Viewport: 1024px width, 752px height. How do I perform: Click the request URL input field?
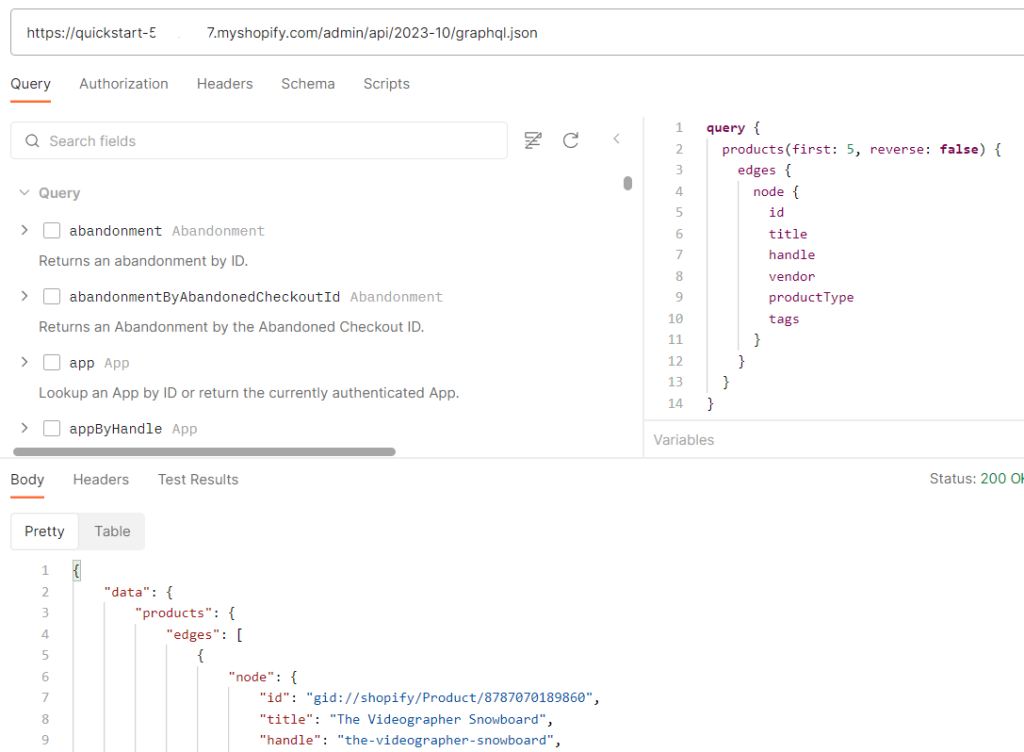500,33
